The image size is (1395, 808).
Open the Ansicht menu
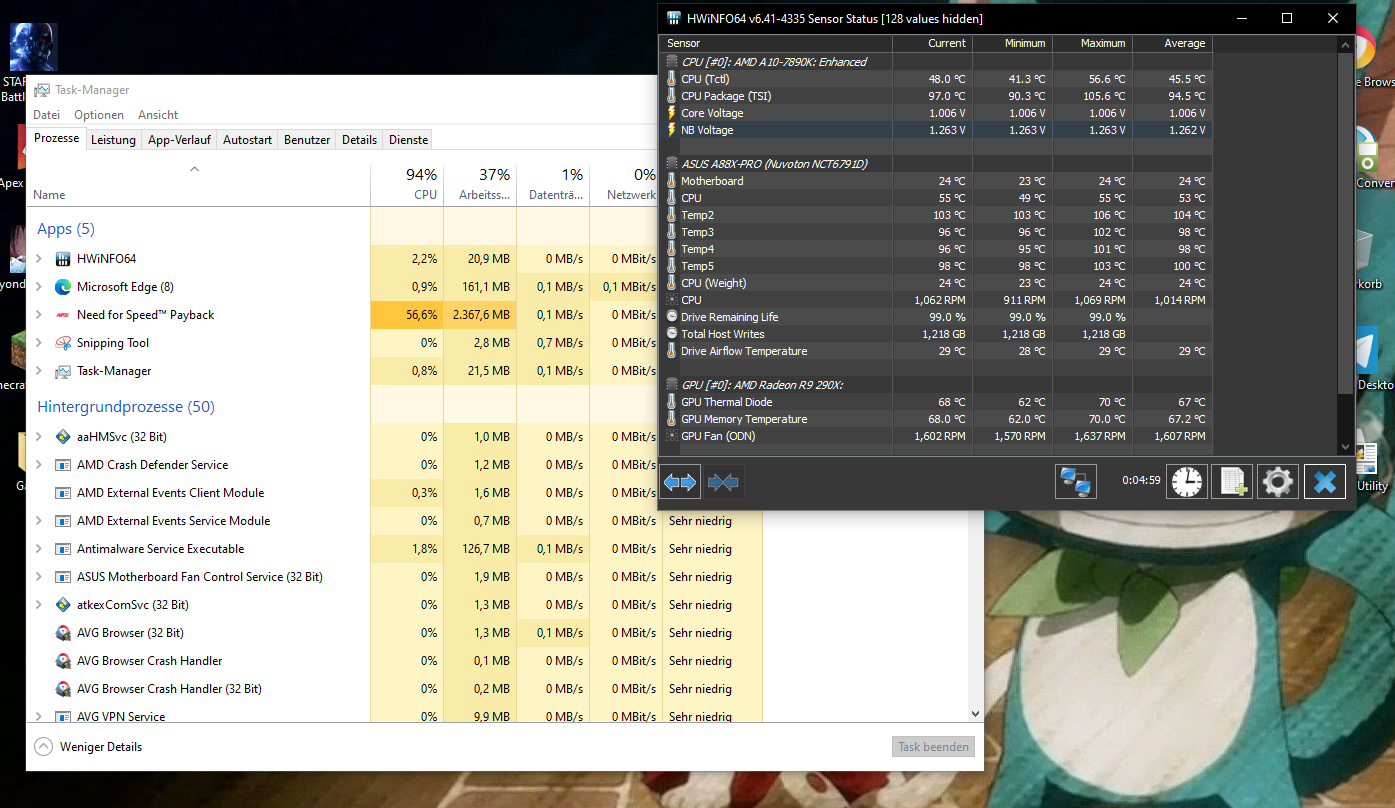coord(158,115)
